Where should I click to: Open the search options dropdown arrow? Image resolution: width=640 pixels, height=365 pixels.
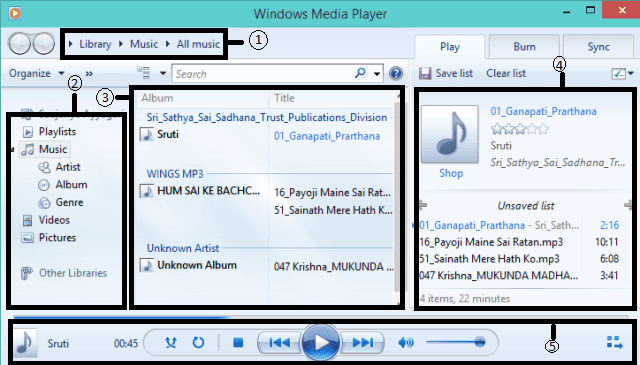pyautogui.click(x=377, y=74)
